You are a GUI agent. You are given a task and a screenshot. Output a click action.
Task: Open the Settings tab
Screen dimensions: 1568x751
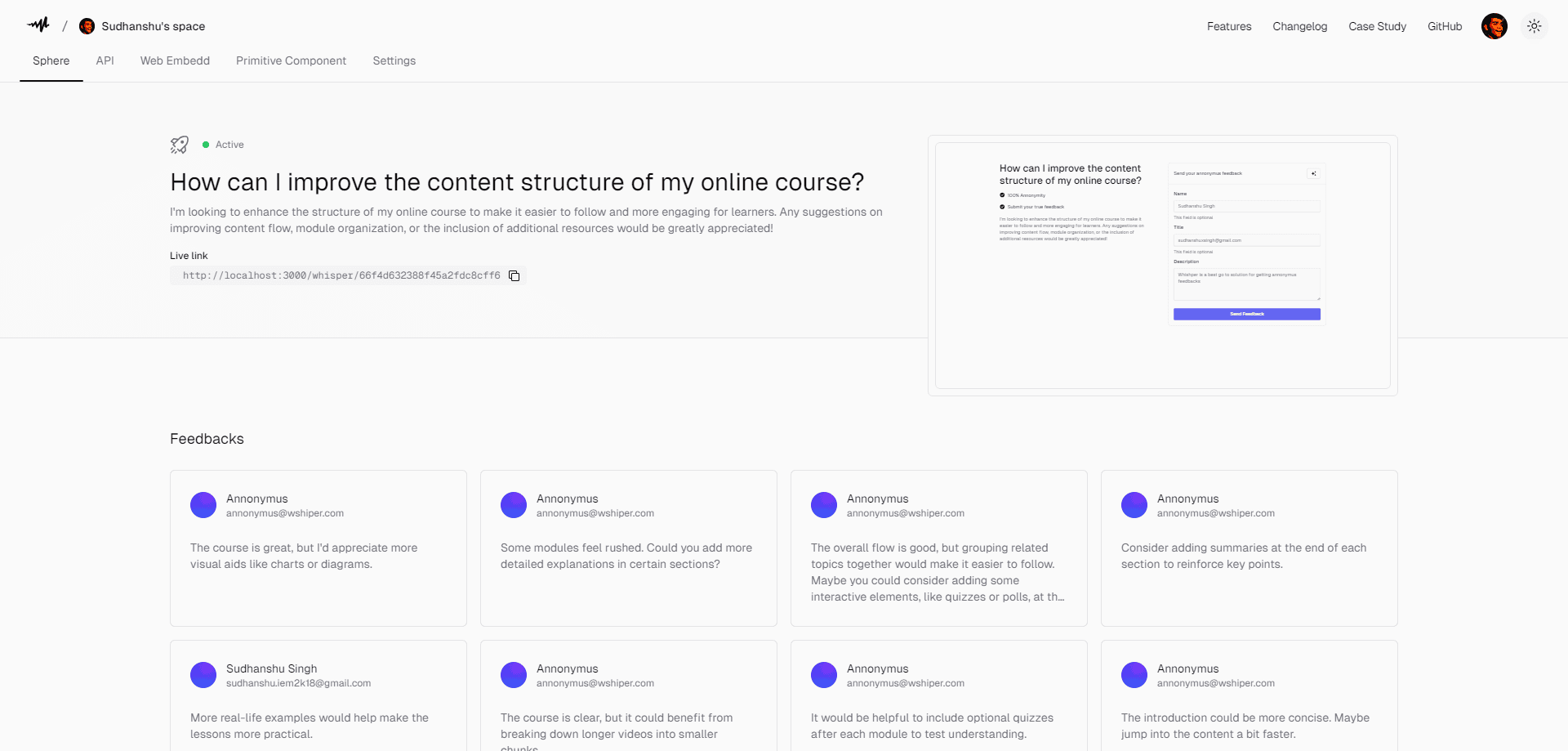pyautogui.click(x=394, y=60)
